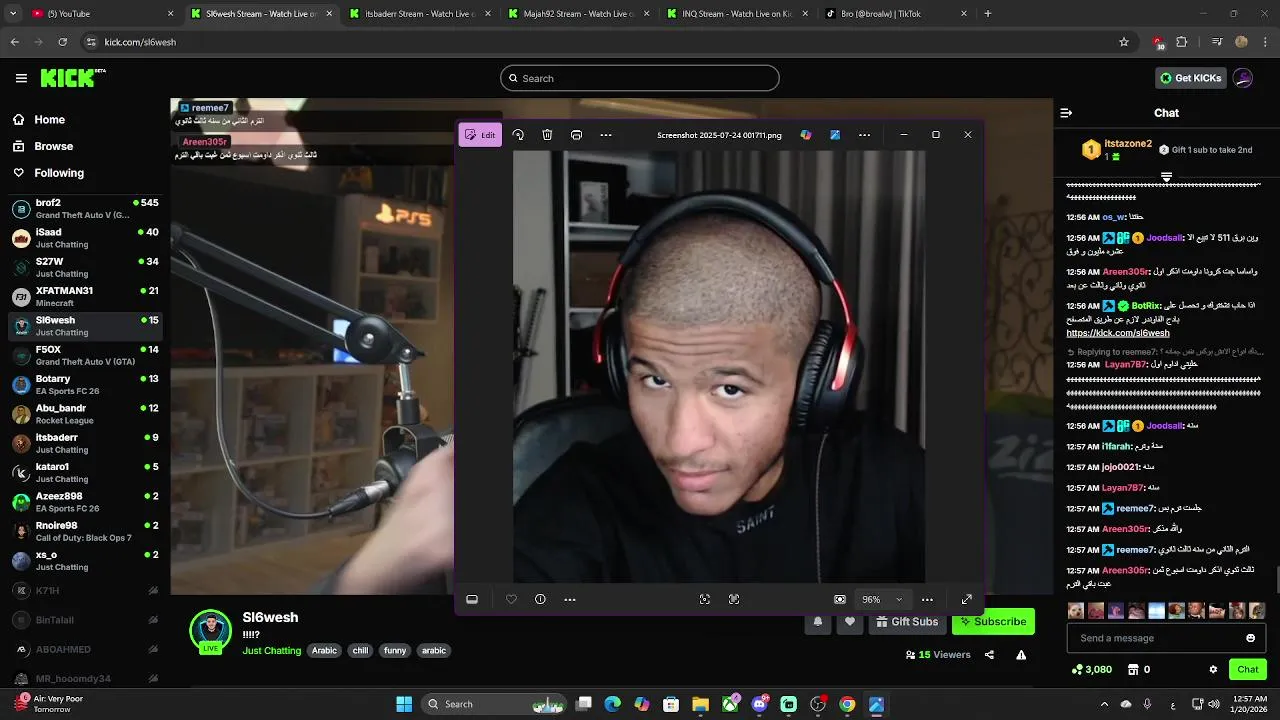The width and height of the screenshot is (1280, 720).
Task: Switch to TikTok Bro tab
Action: (895, 14)
